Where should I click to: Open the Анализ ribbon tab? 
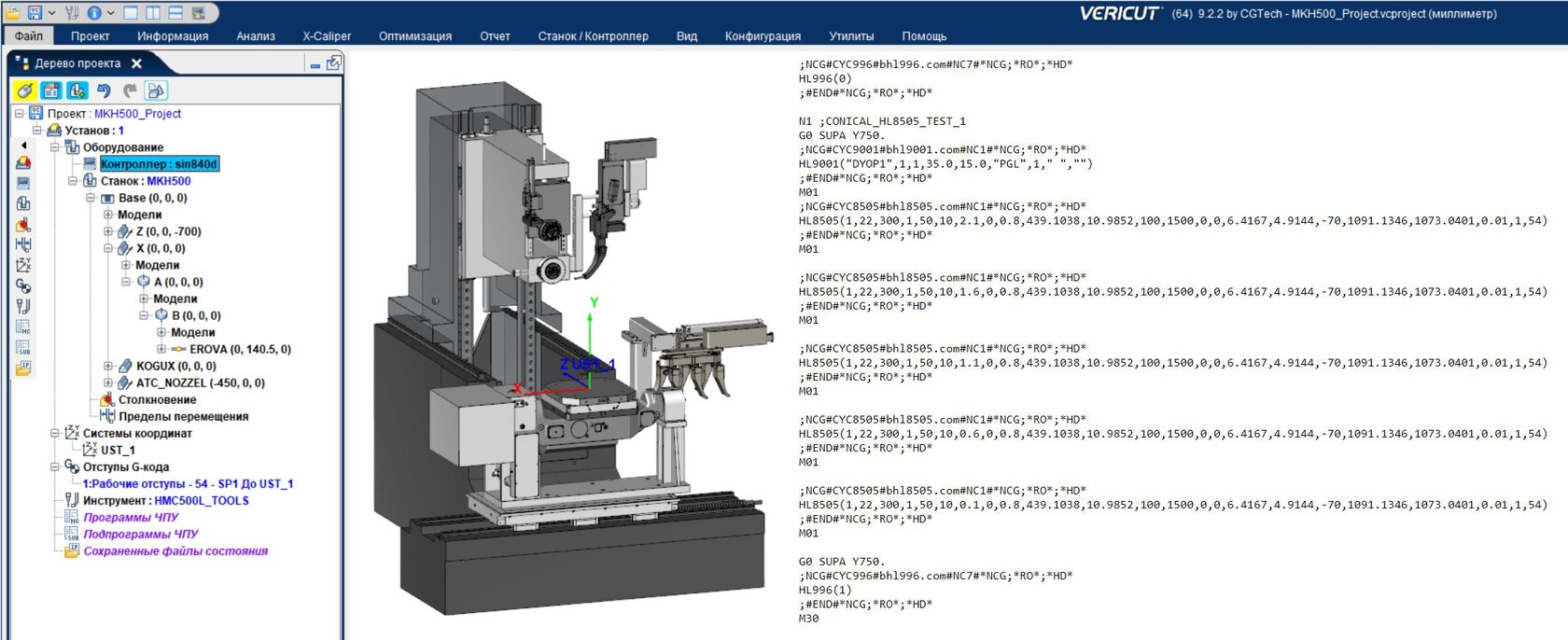click(x=256, y=35)
